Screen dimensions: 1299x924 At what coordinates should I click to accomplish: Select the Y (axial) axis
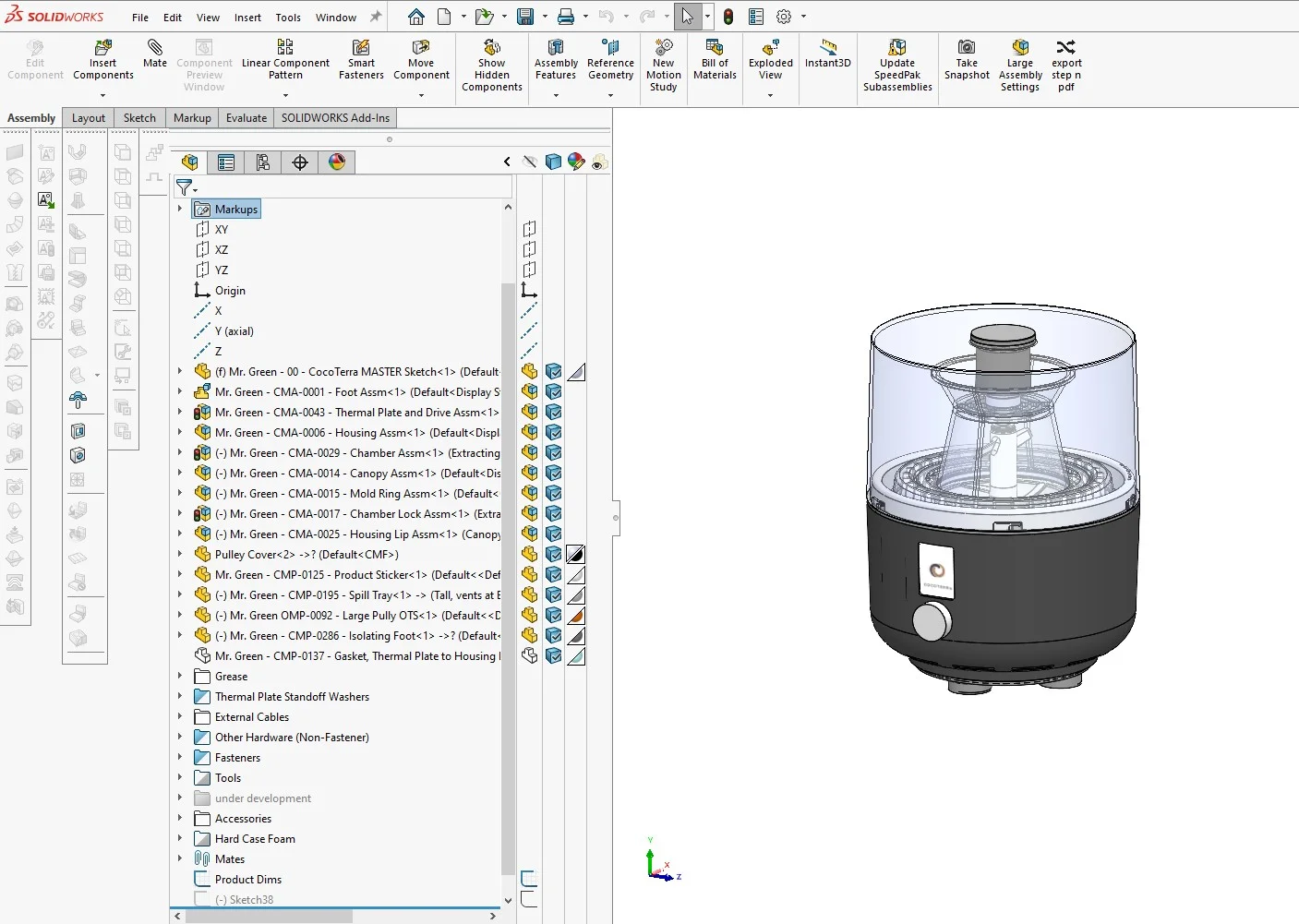(x=234, y=331)
